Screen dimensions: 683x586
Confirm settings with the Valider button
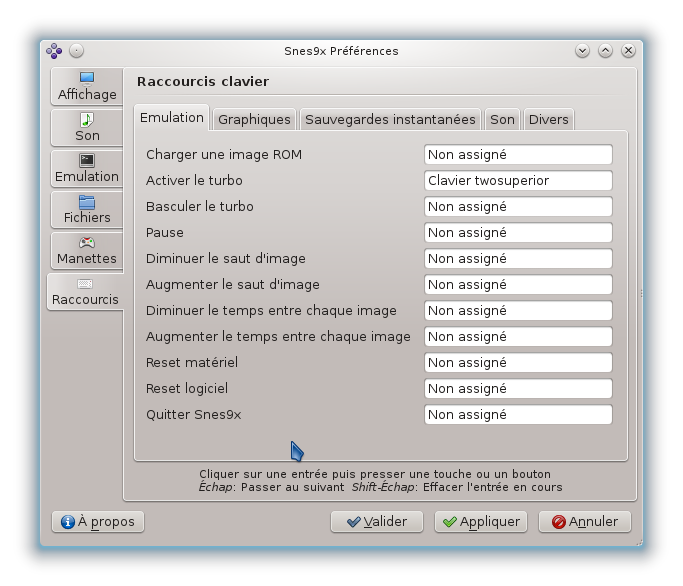pos(377,522)
